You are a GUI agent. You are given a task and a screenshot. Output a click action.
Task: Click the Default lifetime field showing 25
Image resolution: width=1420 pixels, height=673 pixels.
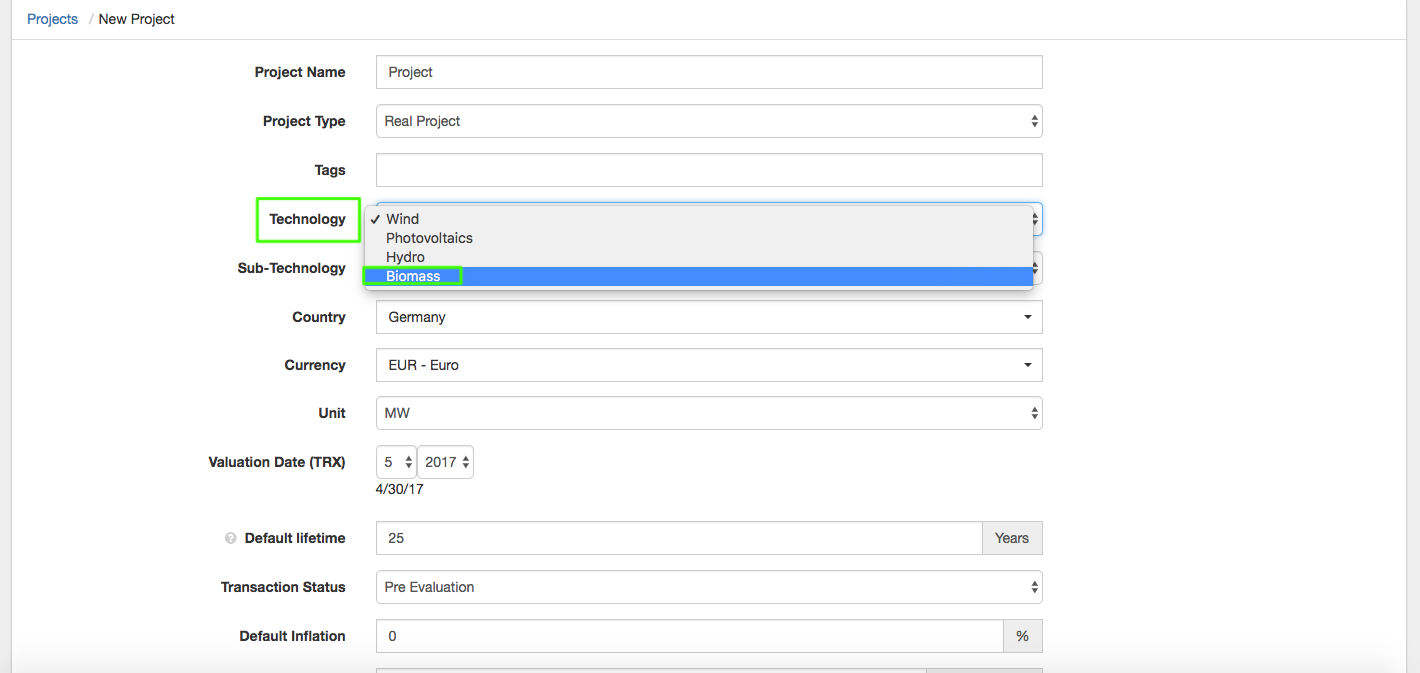[x=678, y=538]
